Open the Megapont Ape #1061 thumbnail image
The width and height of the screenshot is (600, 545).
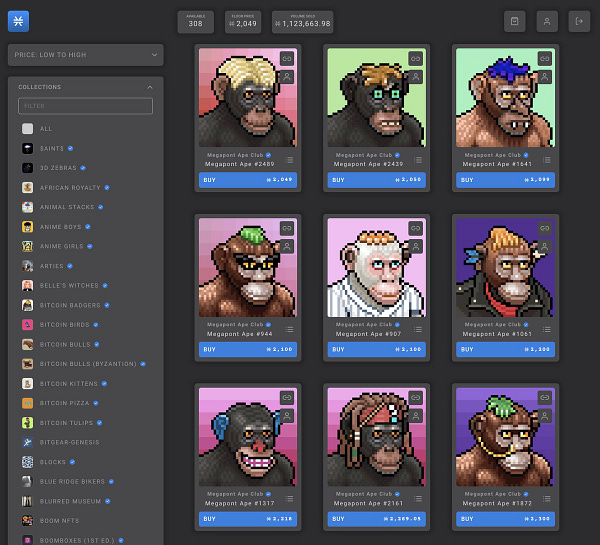pos(505,268)
